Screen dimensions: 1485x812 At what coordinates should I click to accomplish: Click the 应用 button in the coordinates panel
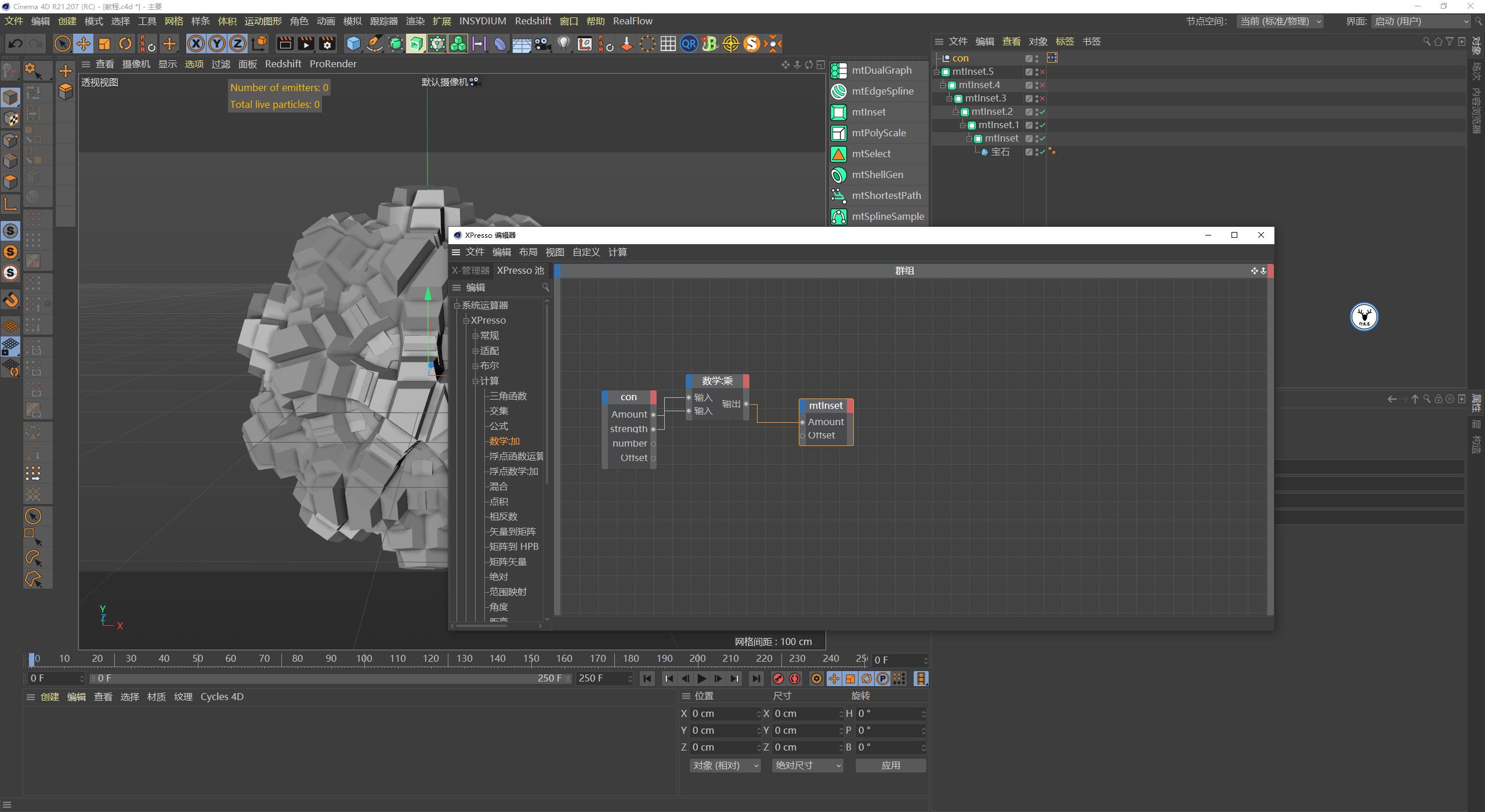pyautogui.click(x=890, y=765)
